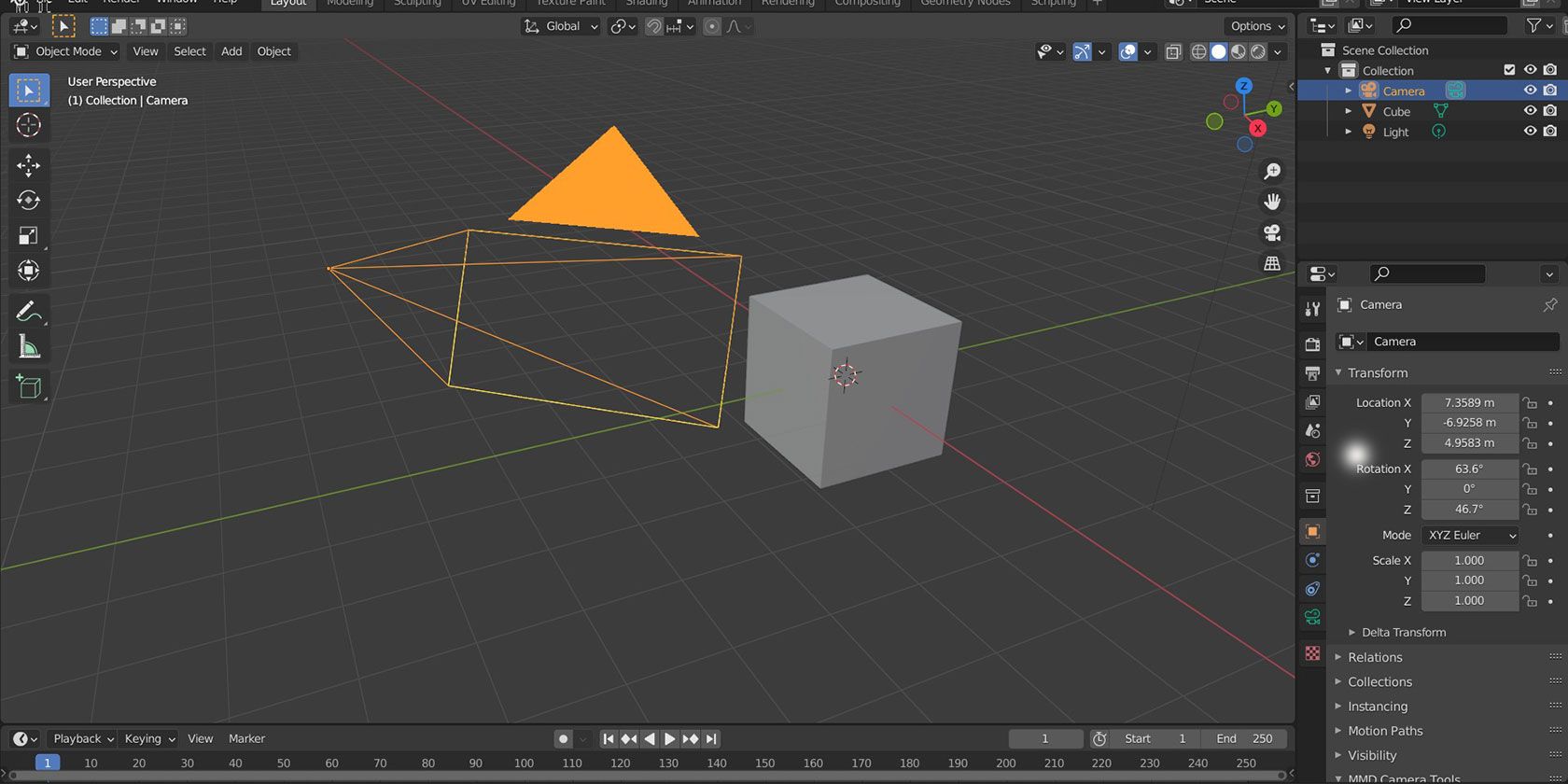This screenshot has width=1568, height=784.
Task: Click the Location X value slider field
Action: (1469, 402)
